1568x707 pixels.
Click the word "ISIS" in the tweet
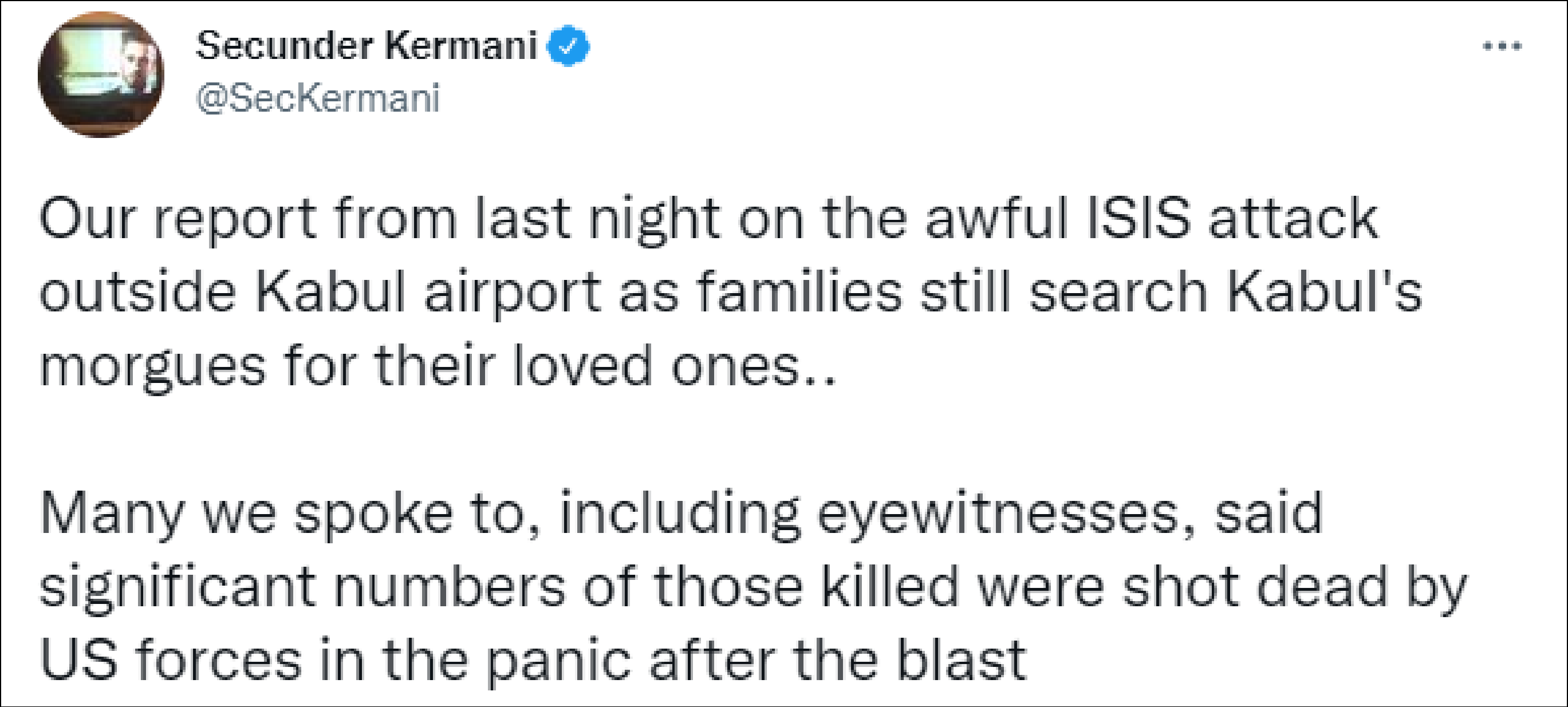point(1138,219)
